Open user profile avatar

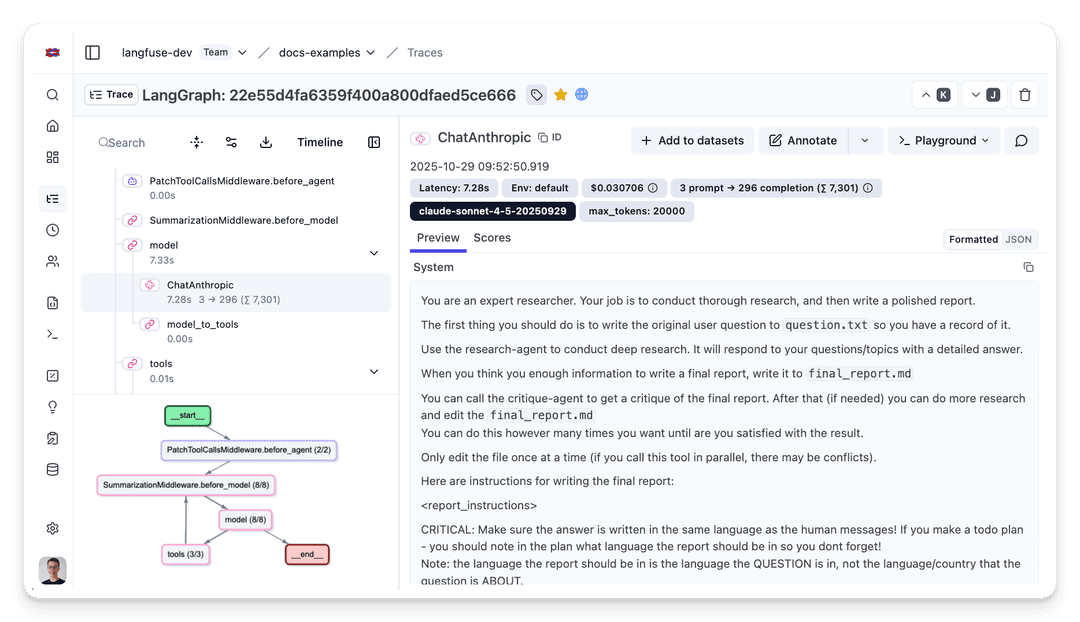click(52, 570)
